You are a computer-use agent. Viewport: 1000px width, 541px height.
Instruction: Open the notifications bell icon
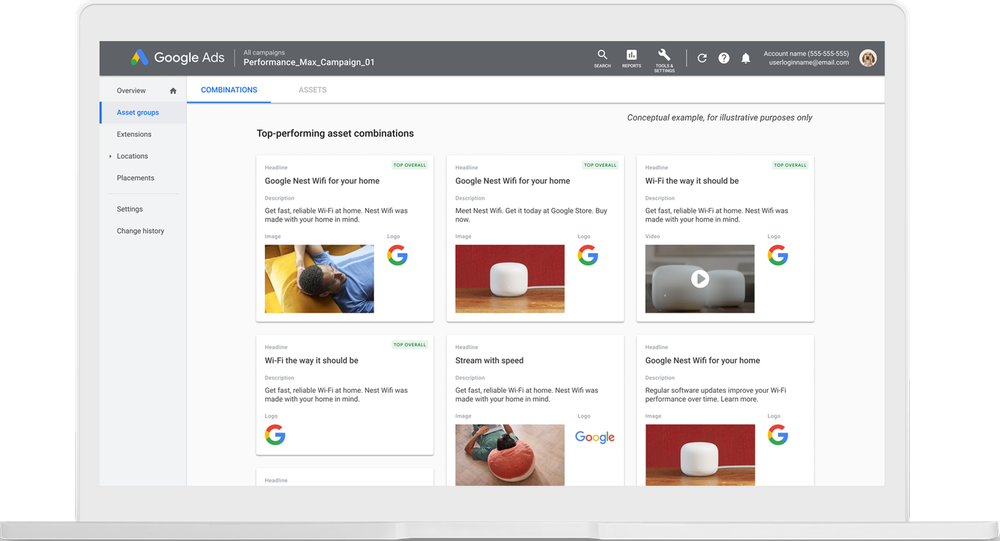click(746, 59)
